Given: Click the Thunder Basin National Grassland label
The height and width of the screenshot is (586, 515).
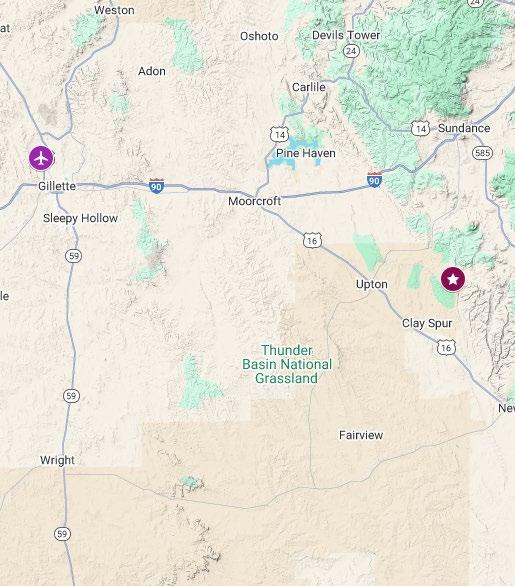Looking at the screenshot, I should [x=287, y=364].
